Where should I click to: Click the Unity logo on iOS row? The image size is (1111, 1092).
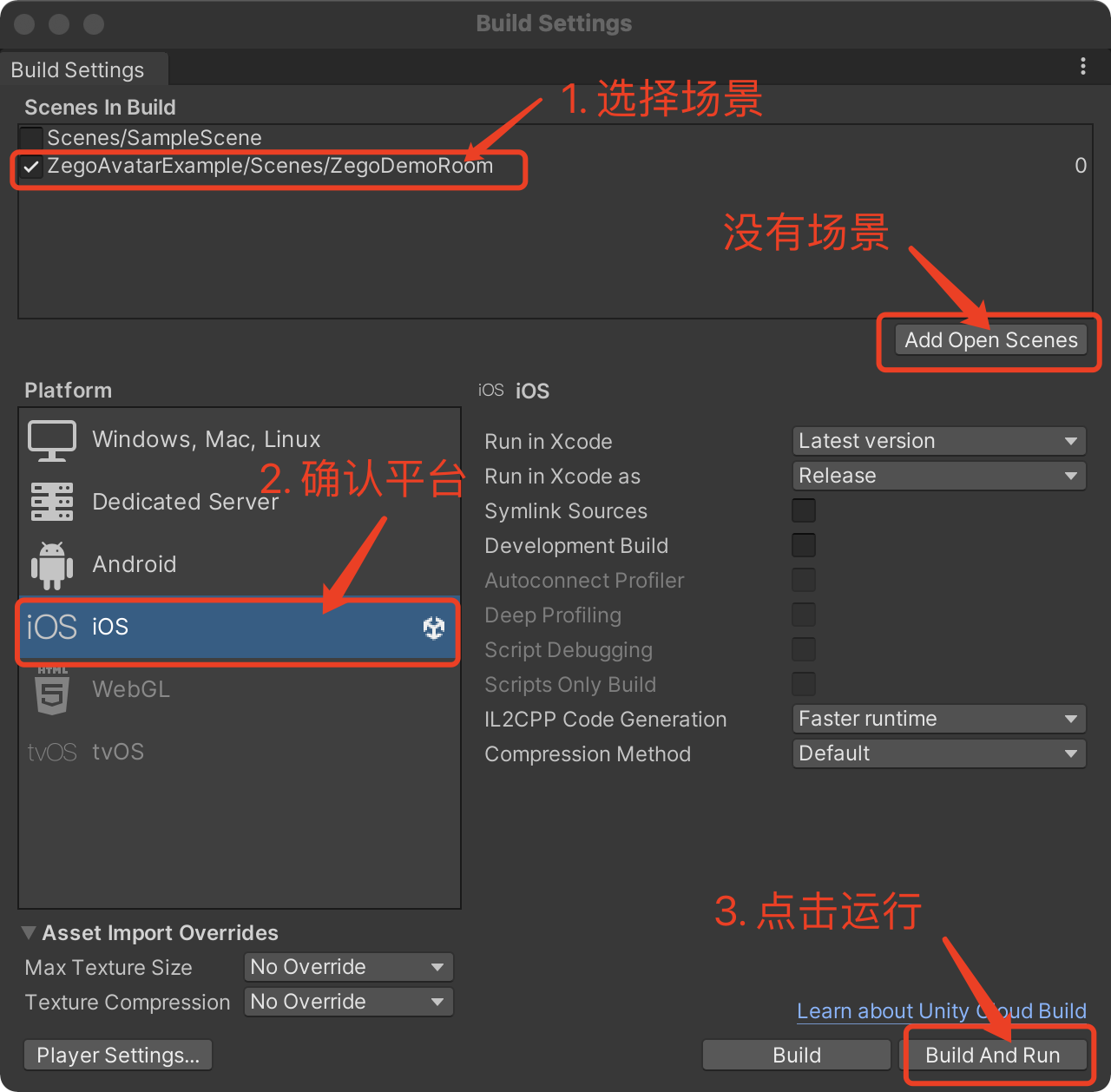click(434, 628)
